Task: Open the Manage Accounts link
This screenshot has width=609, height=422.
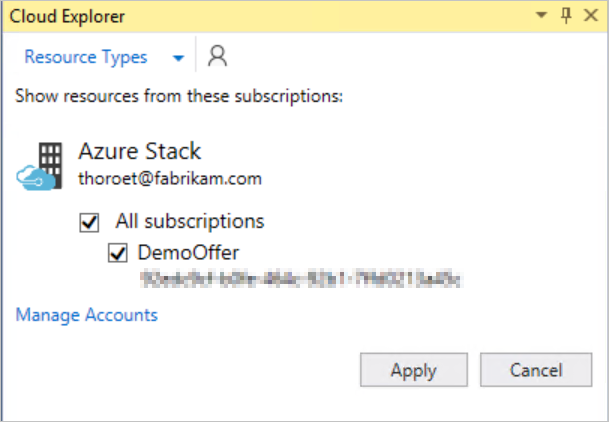Action: coord(87,315)
